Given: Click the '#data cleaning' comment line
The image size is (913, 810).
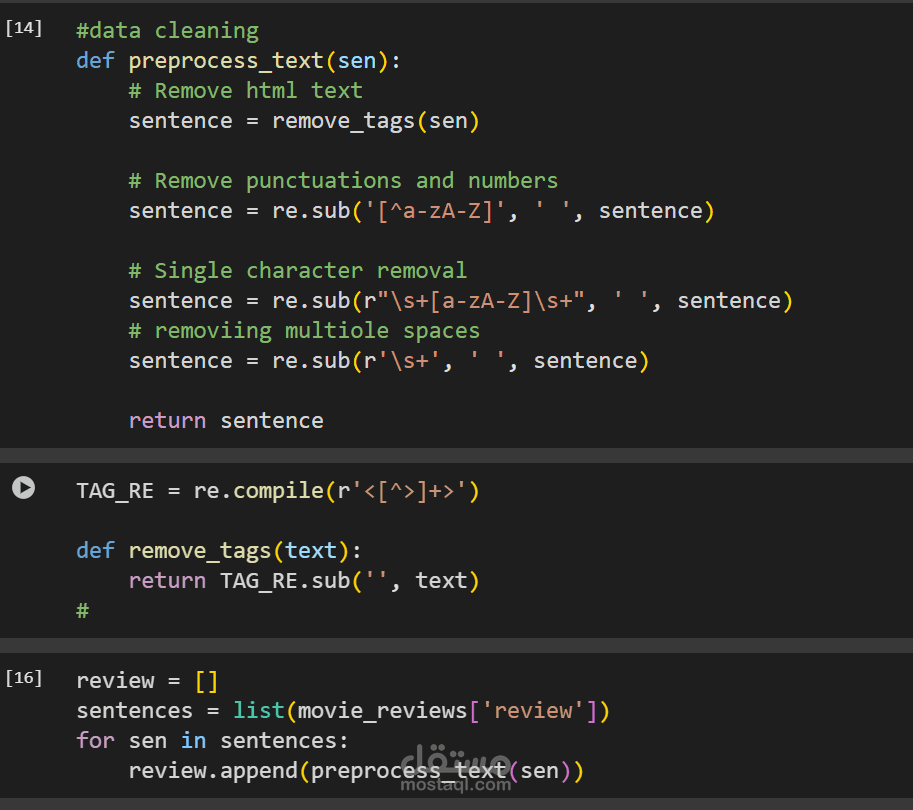Looking at the screenshot, I should point(168,31).
